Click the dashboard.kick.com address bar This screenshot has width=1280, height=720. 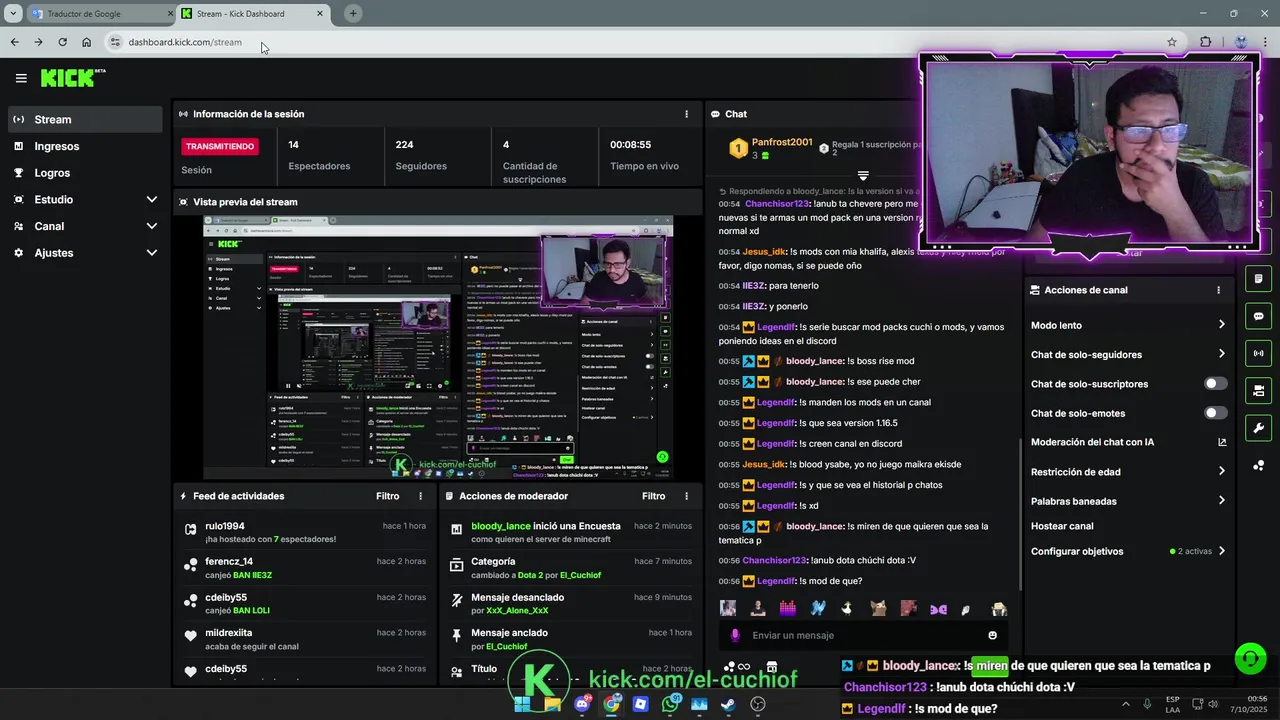tap(640, 42)
